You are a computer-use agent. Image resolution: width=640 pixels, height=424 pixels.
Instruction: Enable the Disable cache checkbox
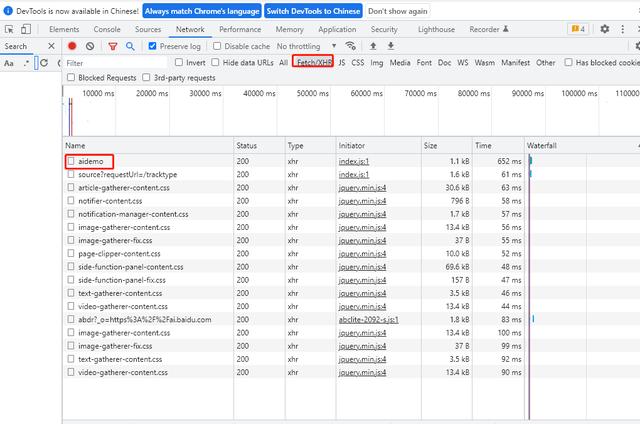[218, 46]
